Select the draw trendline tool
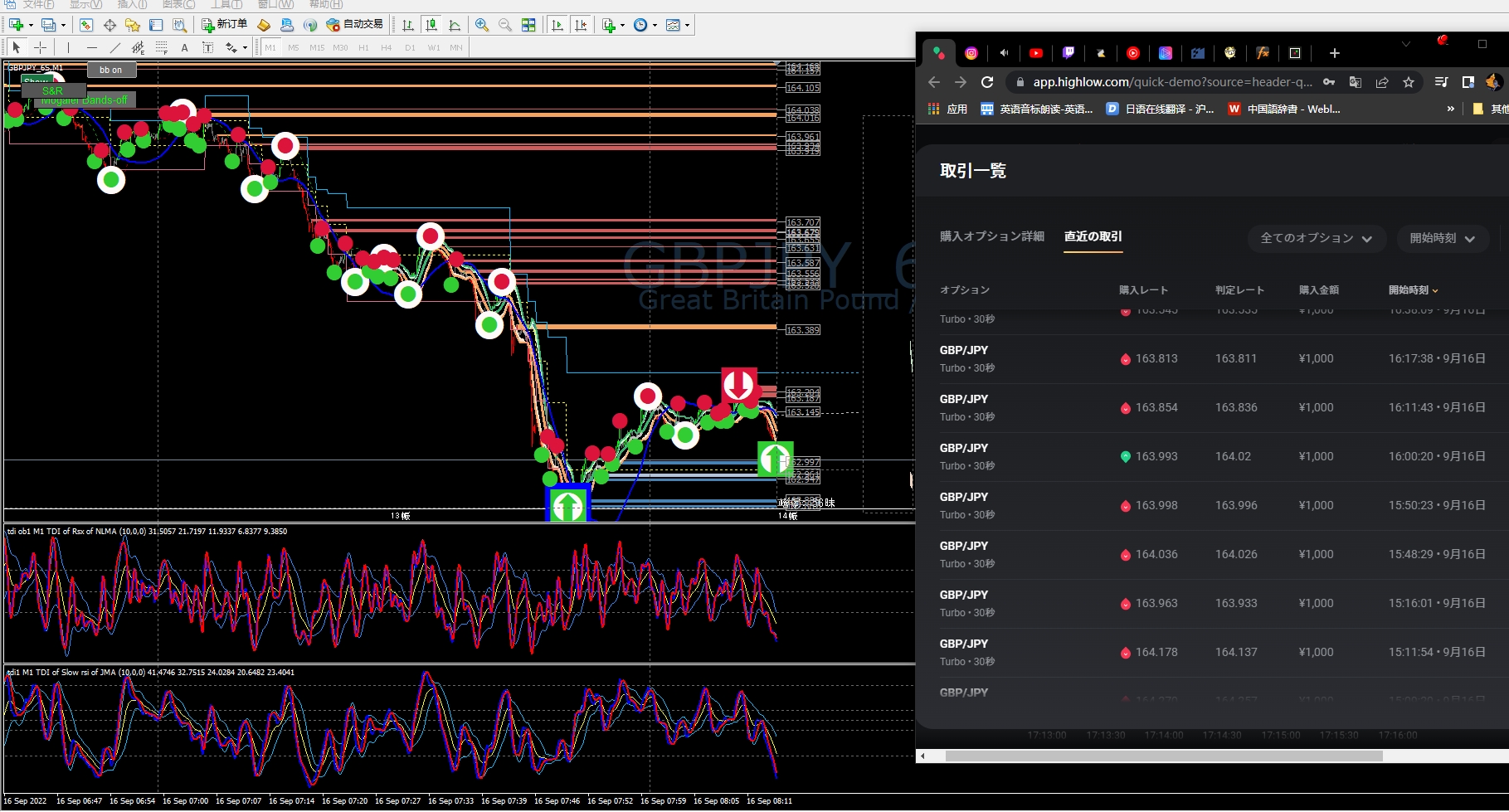Image resolution: width=1509 pixels, height=812 pixels. [x=114, y=47]
